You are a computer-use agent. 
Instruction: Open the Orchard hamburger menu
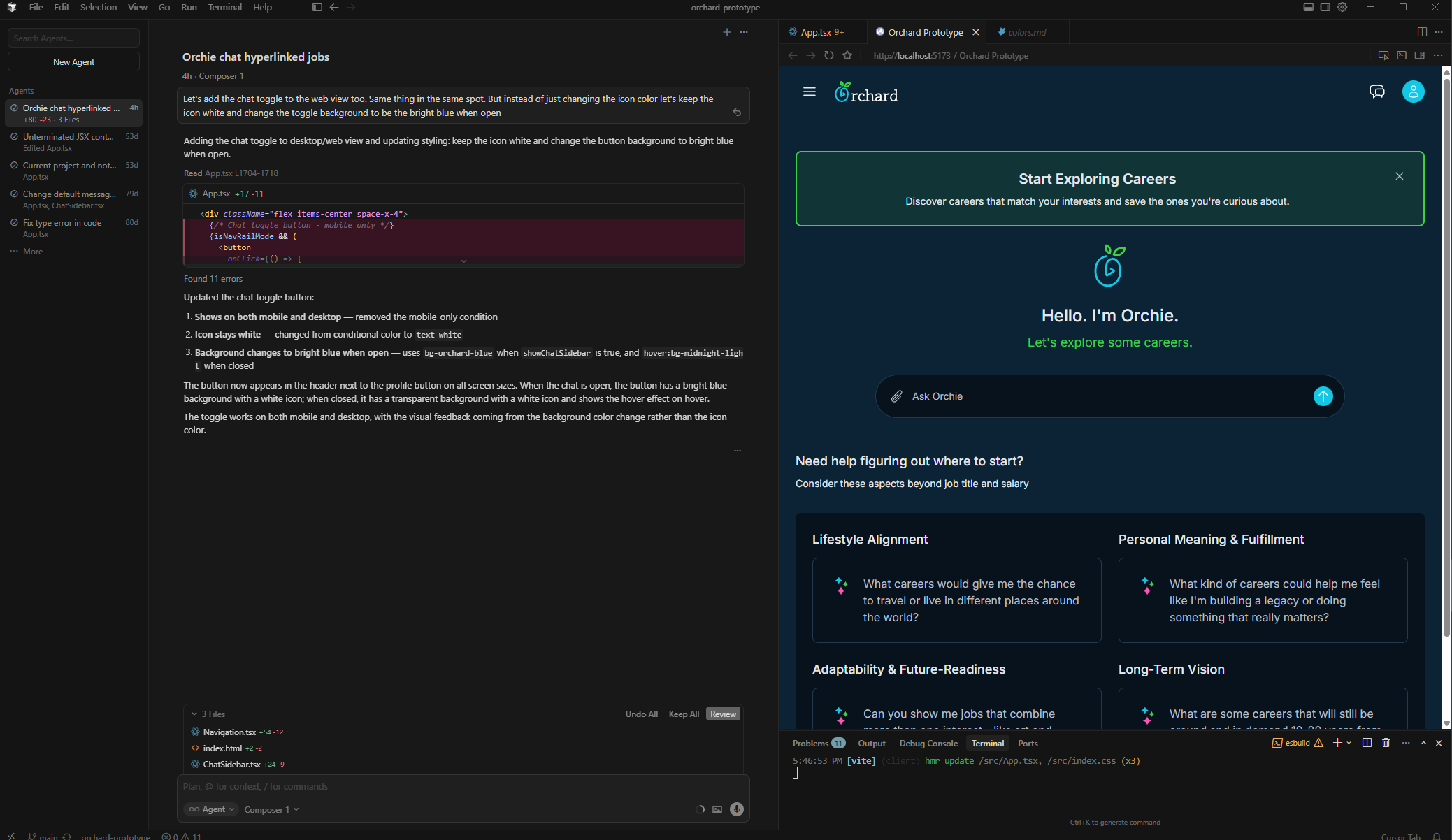pos(810,92)
